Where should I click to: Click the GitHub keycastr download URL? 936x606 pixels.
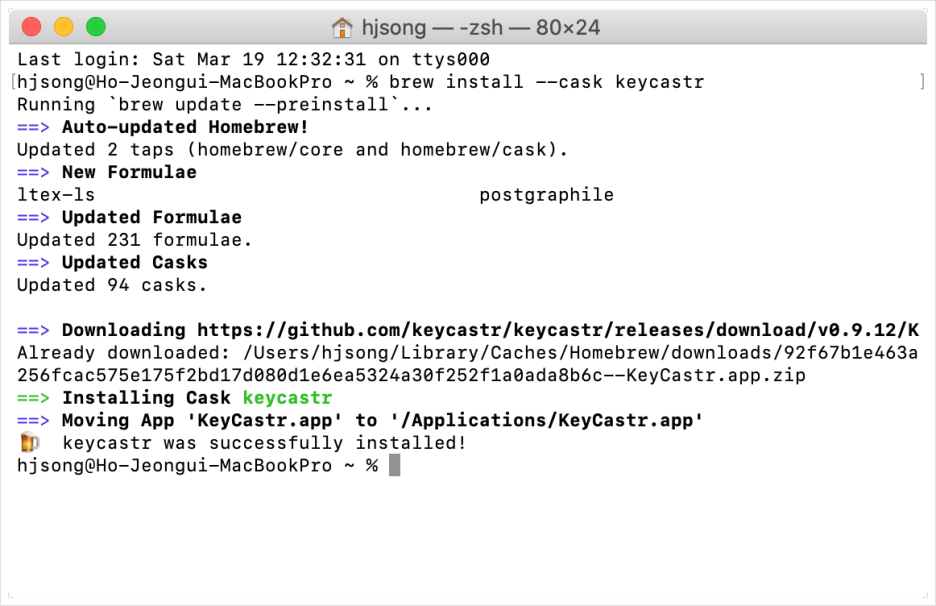pos(558,330)
